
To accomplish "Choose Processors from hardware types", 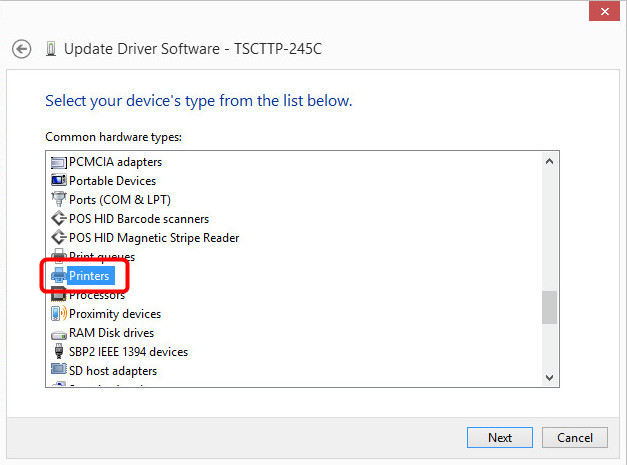I will tap(96, 295).
